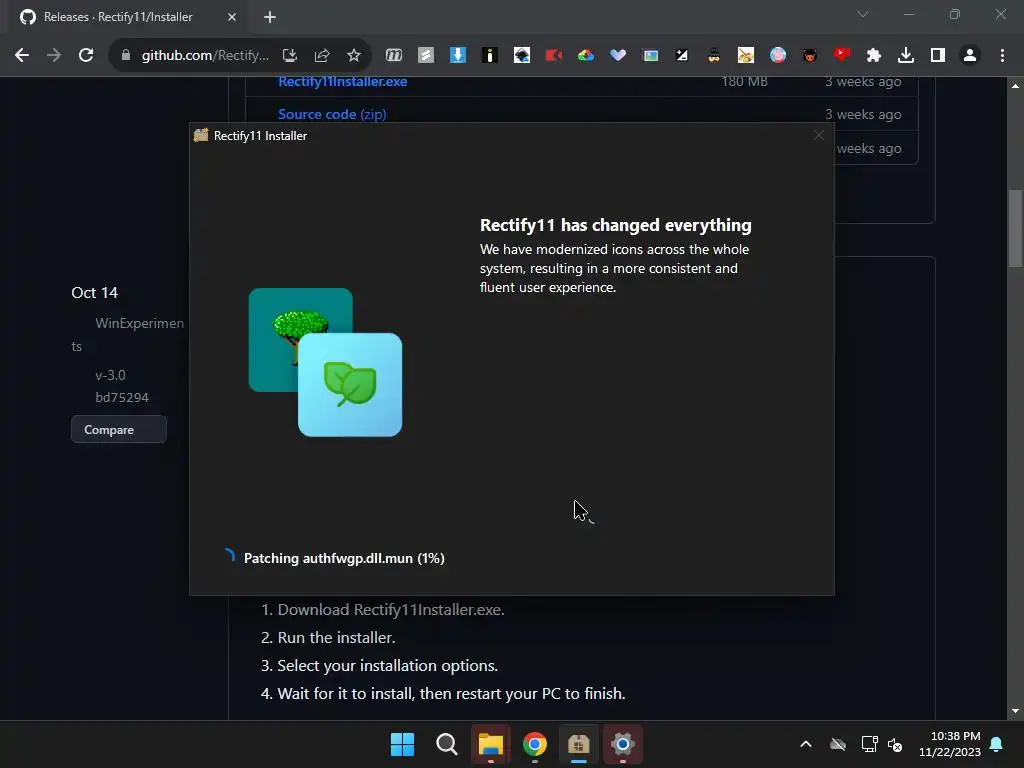Open the red video camera extension
Screen dimensions: 1024x768
tap(554, 56)
